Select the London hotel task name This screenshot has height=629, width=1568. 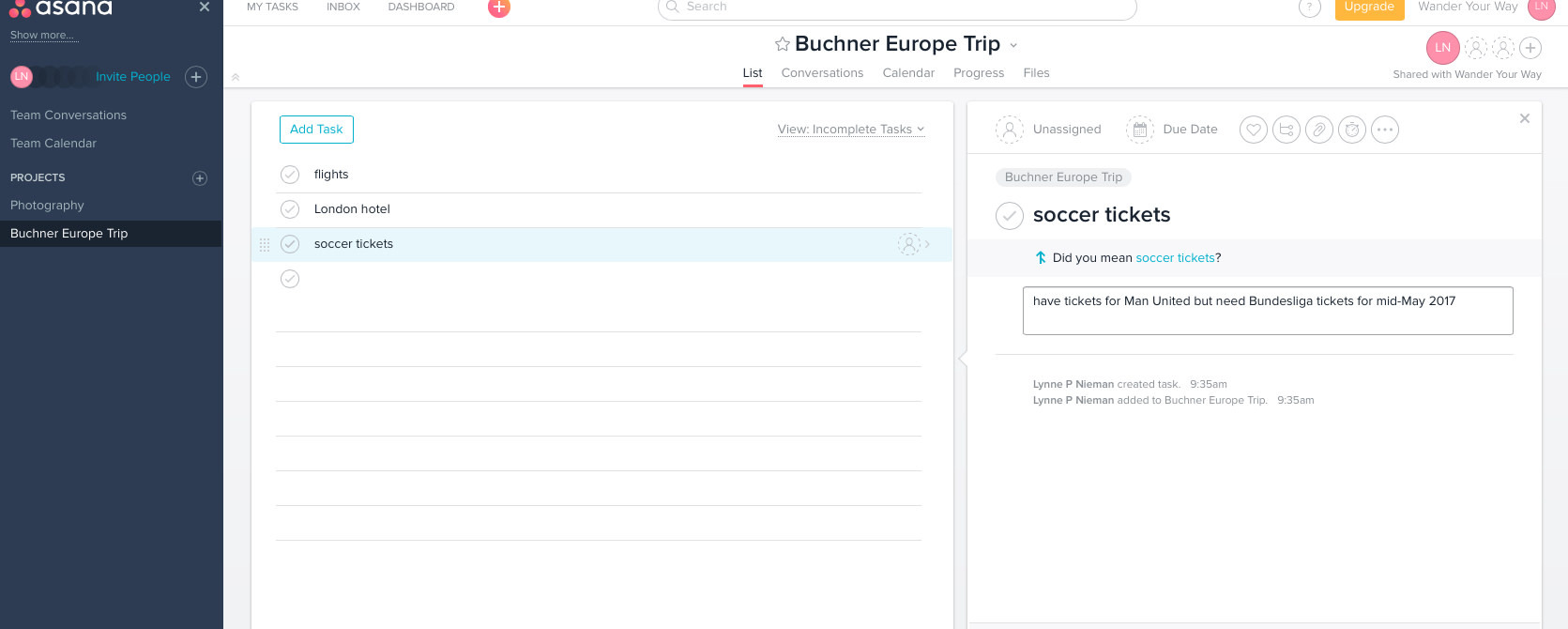click(x=352, y=209)
